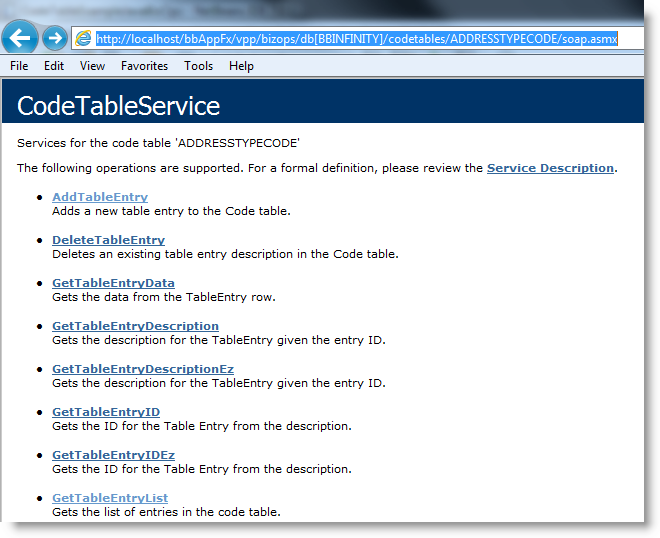Open the Tools menu
This screenshot has height=538, width=660.
[198, 66]
